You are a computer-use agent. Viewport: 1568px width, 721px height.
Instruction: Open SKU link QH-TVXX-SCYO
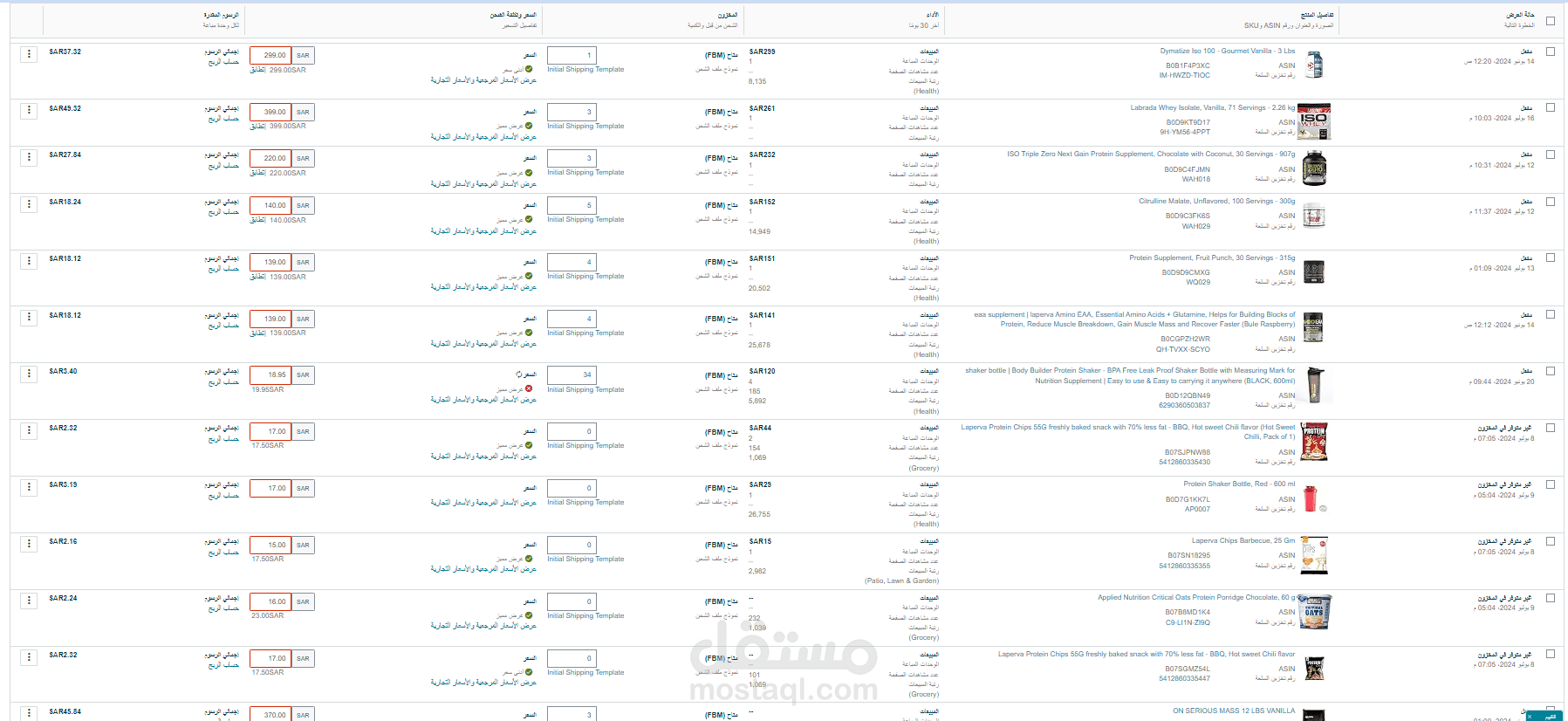pos(1183,349)
